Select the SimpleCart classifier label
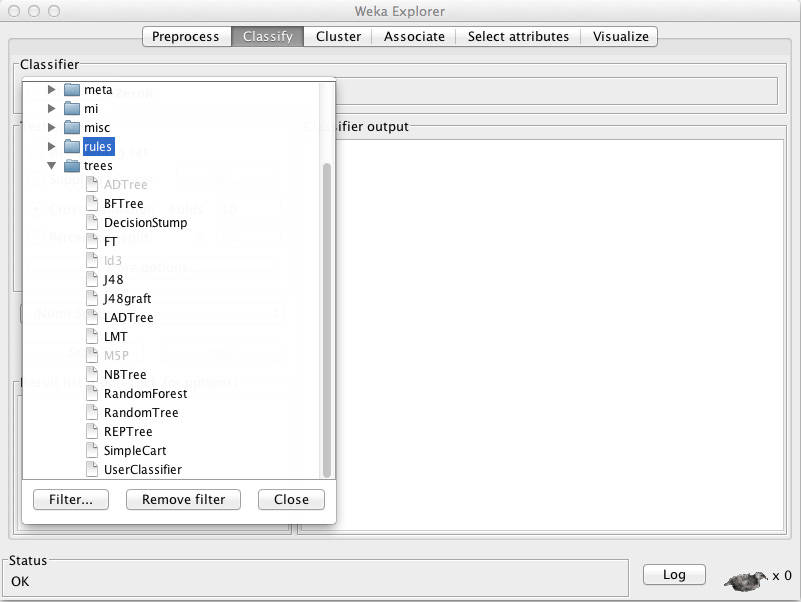 coord(135,451)
